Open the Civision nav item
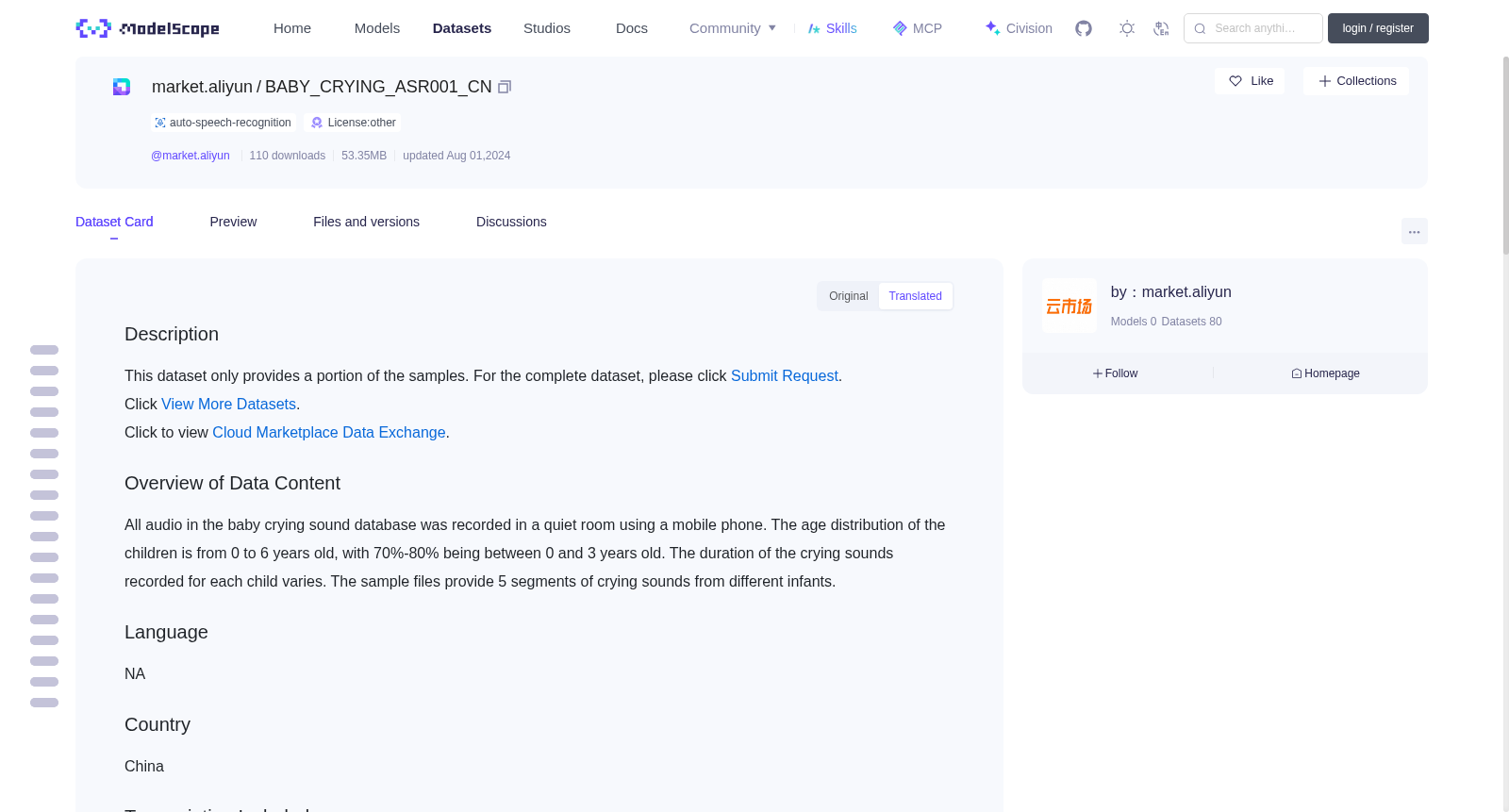1509x812 pixels. (1019, 28)
